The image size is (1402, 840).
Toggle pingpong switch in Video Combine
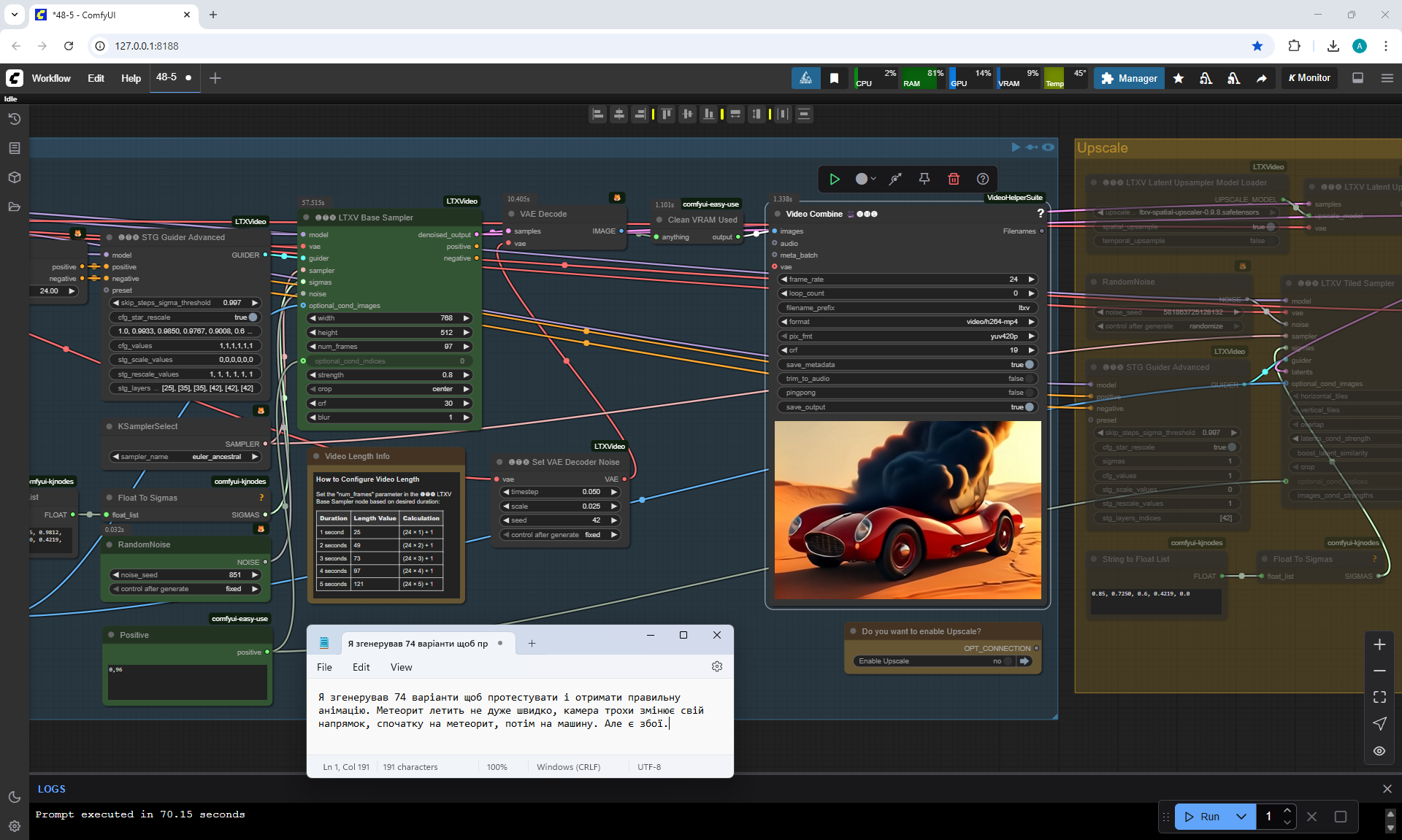[1029, 393]
